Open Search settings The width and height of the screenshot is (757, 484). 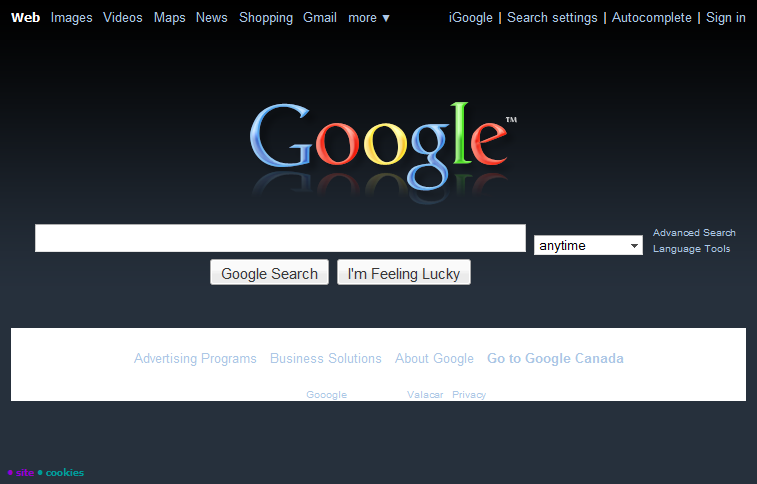[552, 18]
